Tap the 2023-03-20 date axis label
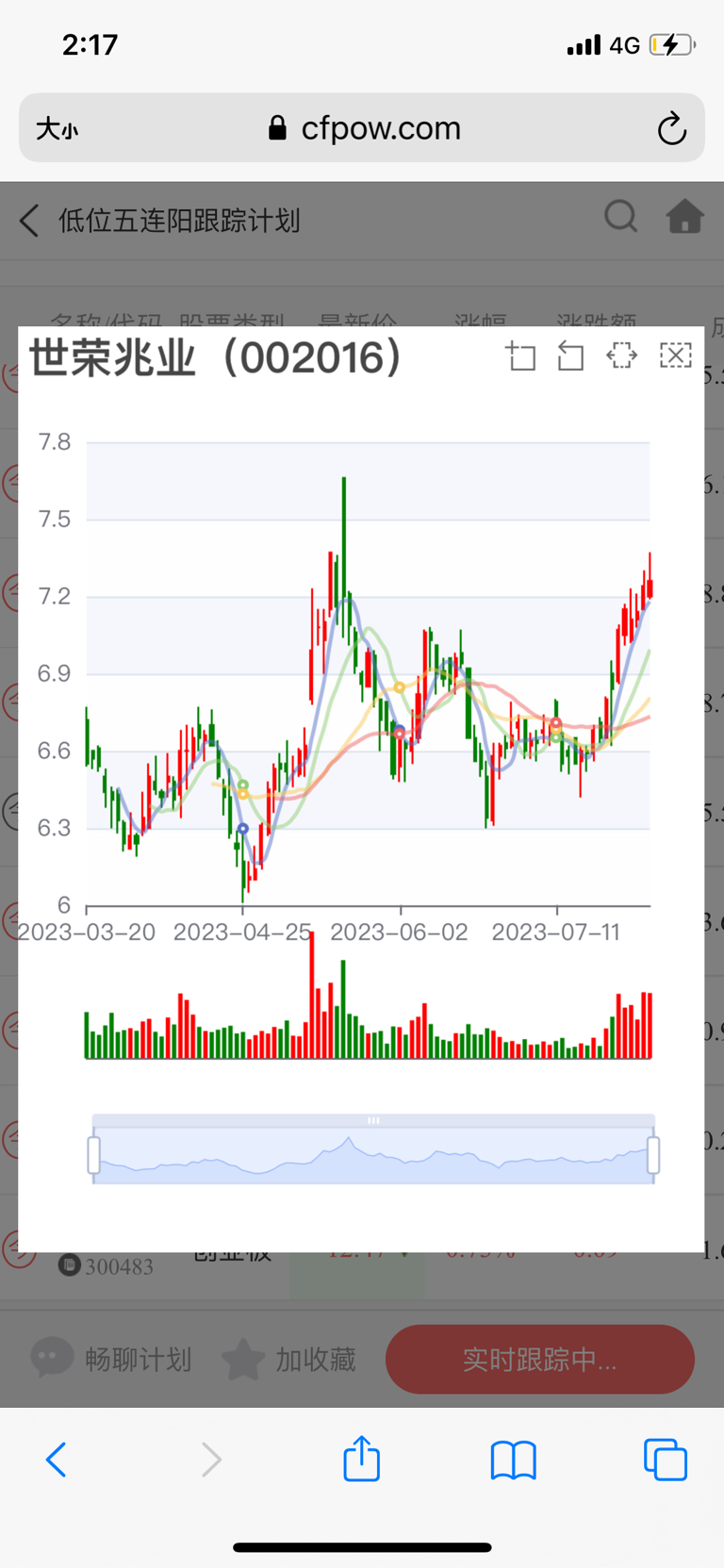 click(87, 933)
